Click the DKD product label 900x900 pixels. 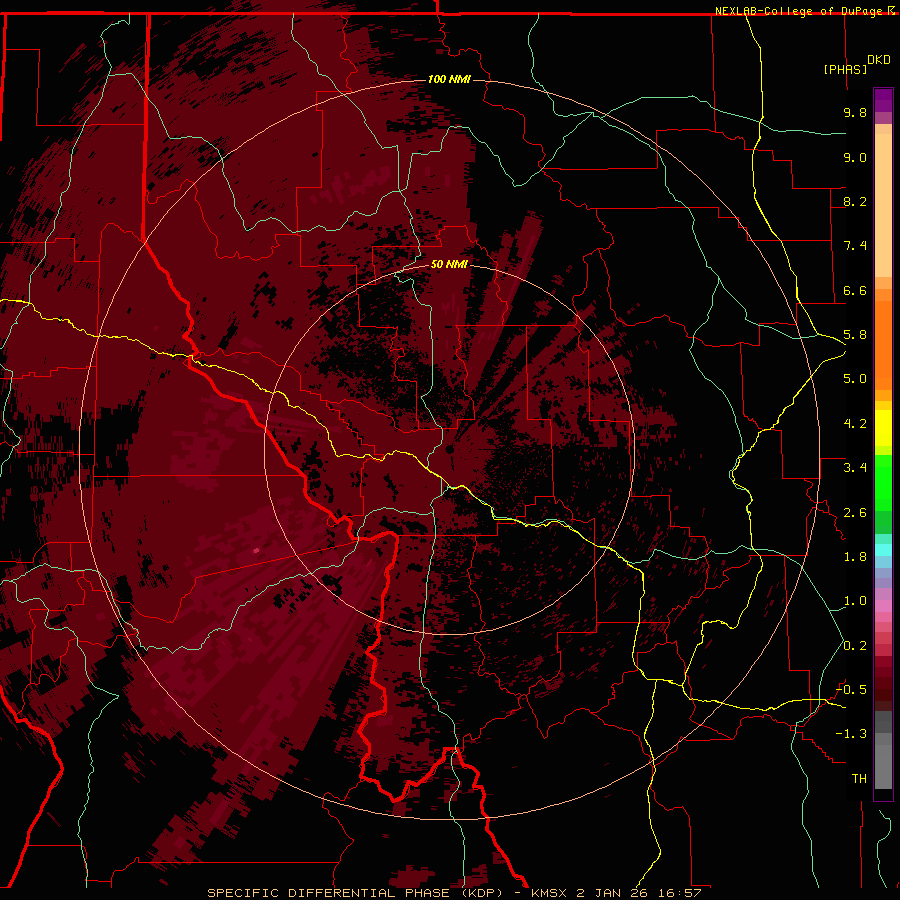point(879,60)
